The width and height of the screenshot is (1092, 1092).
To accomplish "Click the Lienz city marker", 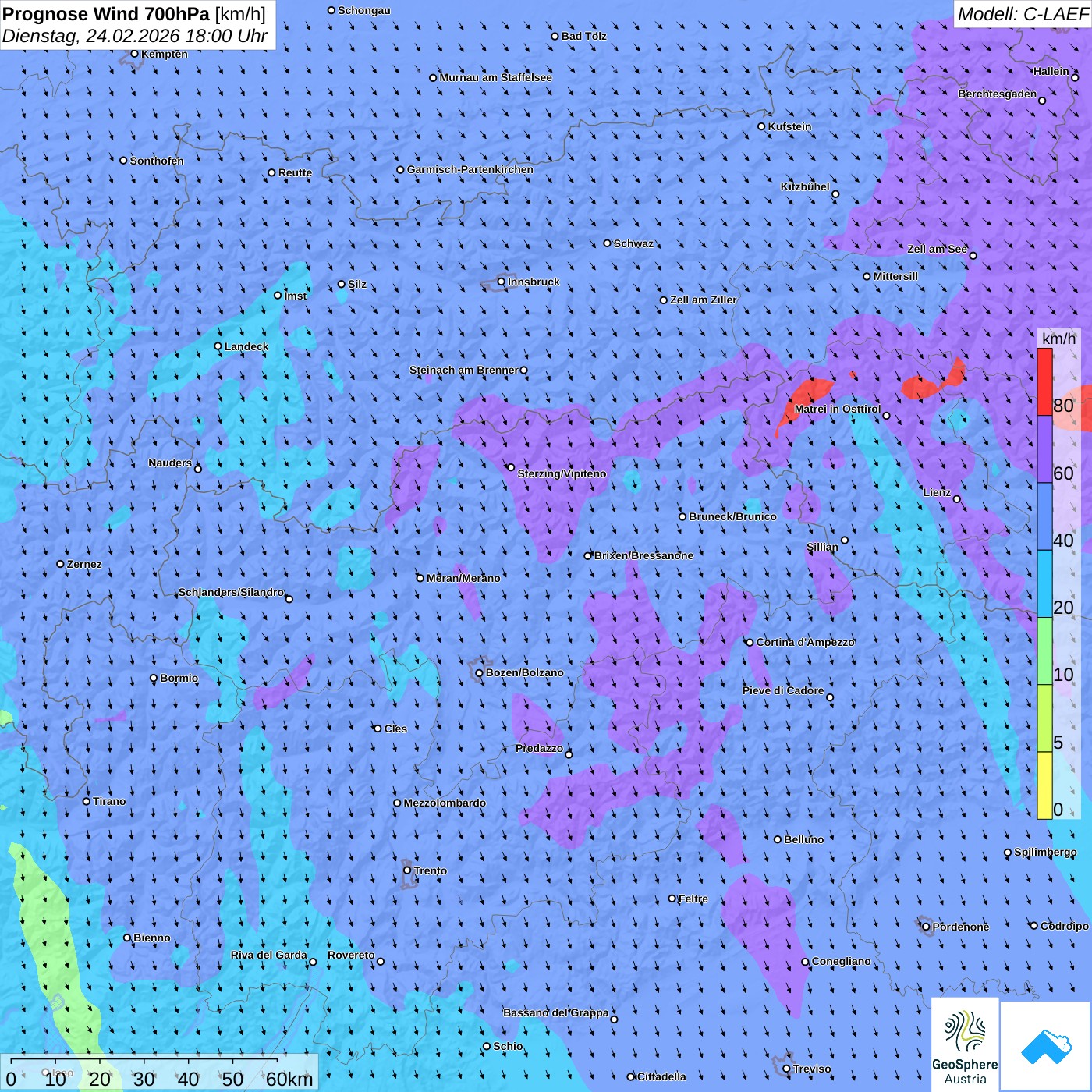I will click(x=957, y=499).
